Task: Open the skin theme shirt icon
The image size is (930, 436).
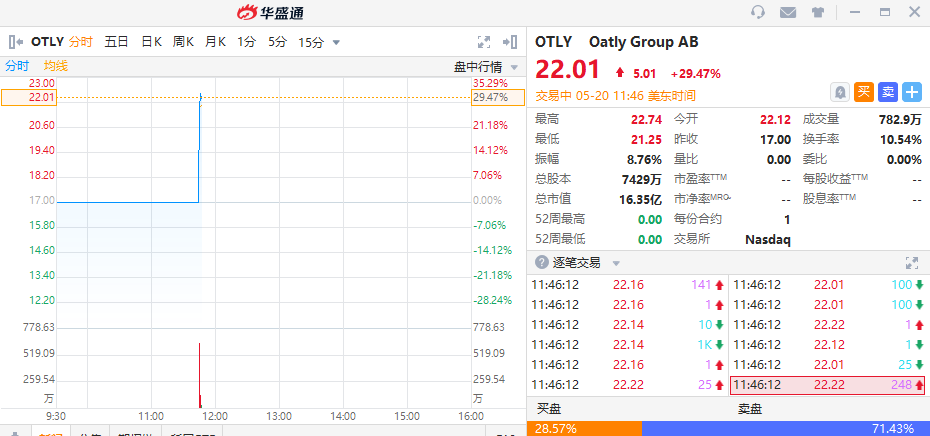Action: [x=818, y=12]
